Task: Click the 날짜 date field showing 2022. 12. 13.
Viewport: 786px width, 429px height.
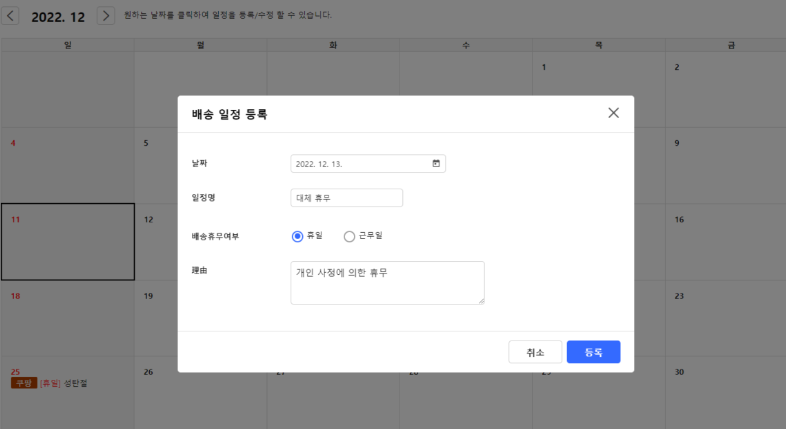Action: click(x=360, y=163)
